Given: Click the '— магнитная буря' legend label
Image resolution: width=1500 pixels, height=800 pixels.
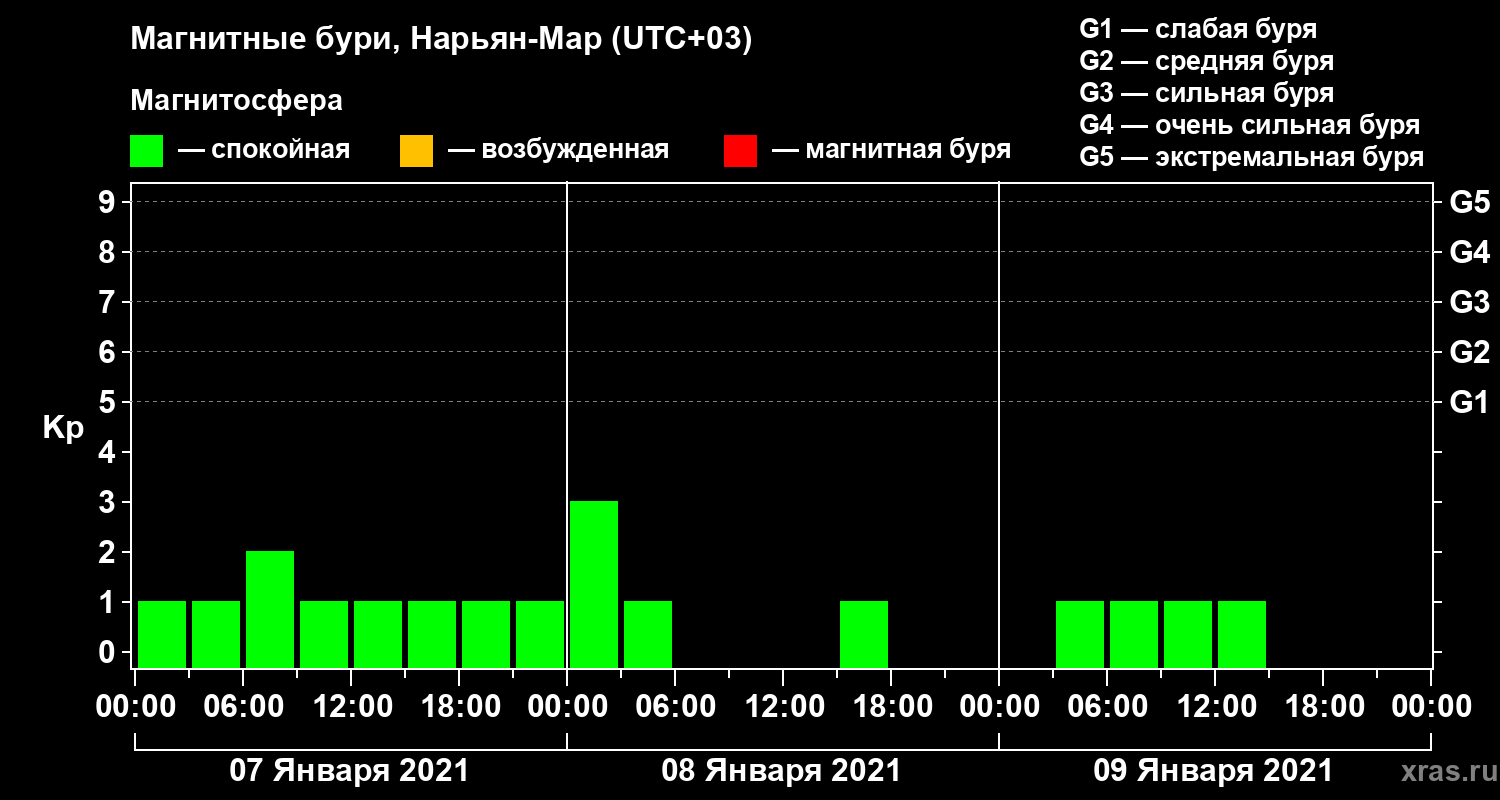Looking at the screenshot, I should point(892,151).
